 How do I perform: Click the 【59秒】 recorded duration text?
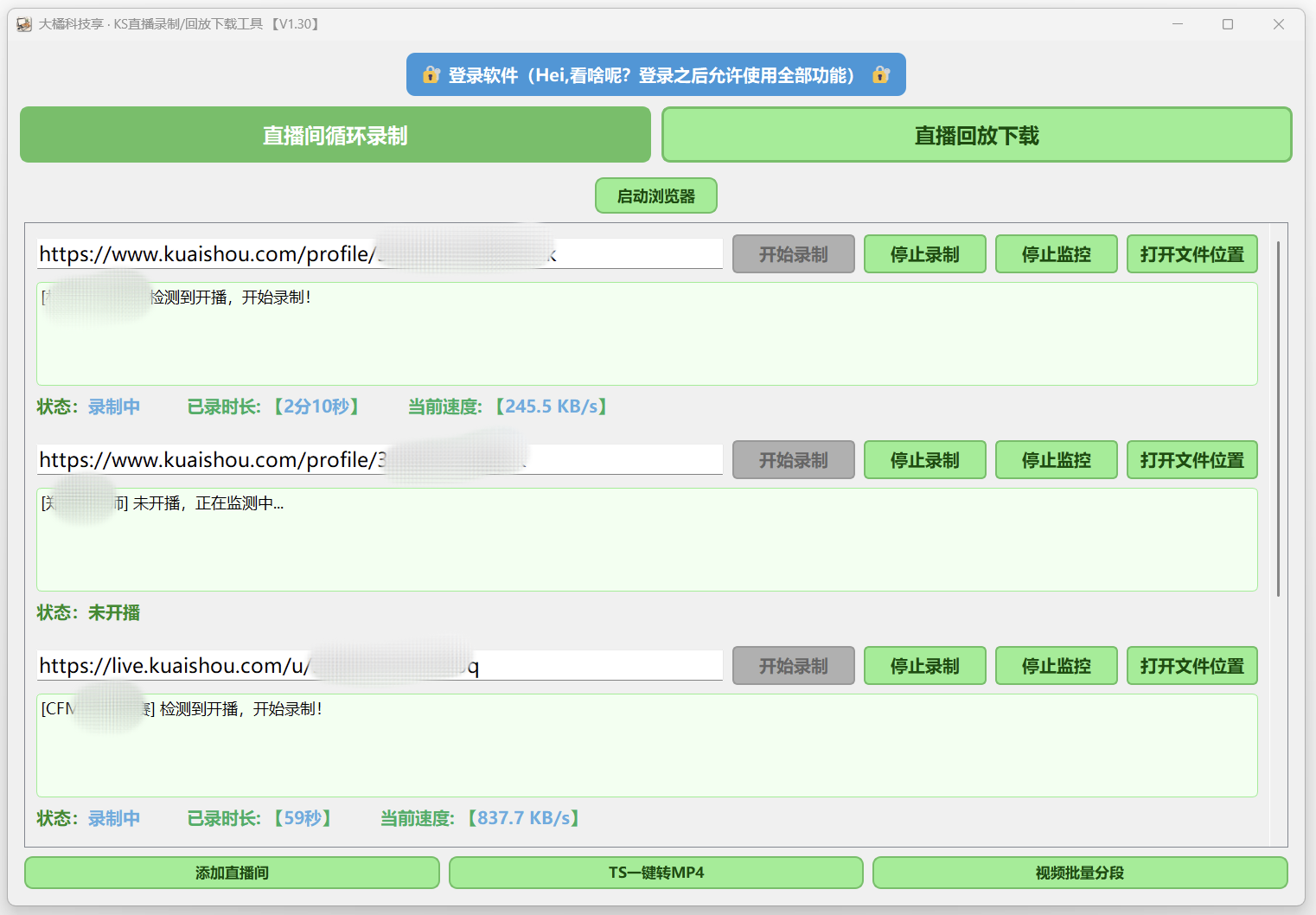(302, 818)
